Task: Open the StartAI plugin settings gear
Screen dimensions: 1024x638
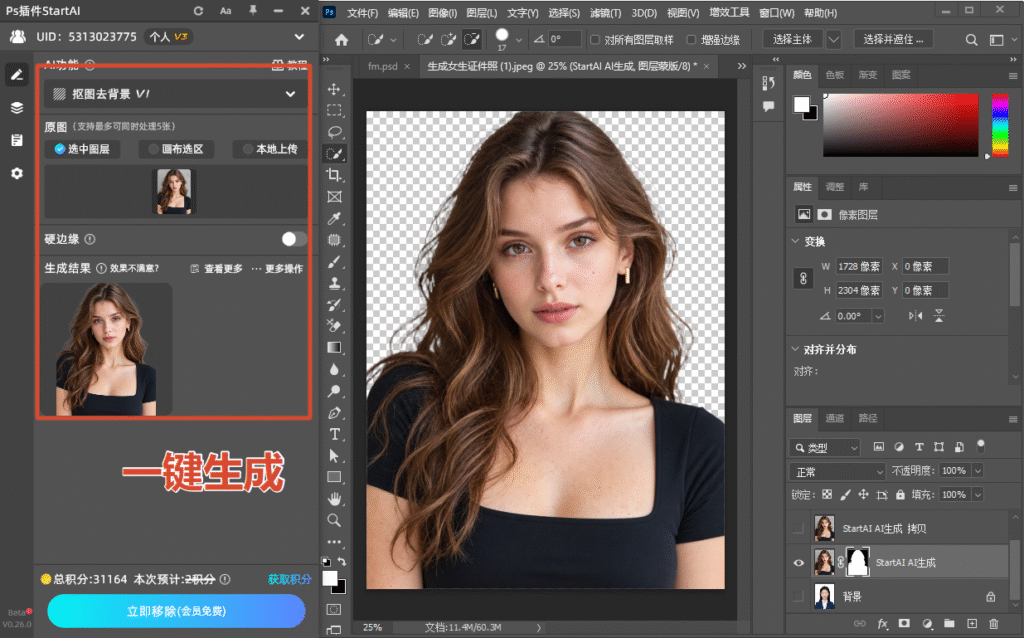Action: click(17, 173)
